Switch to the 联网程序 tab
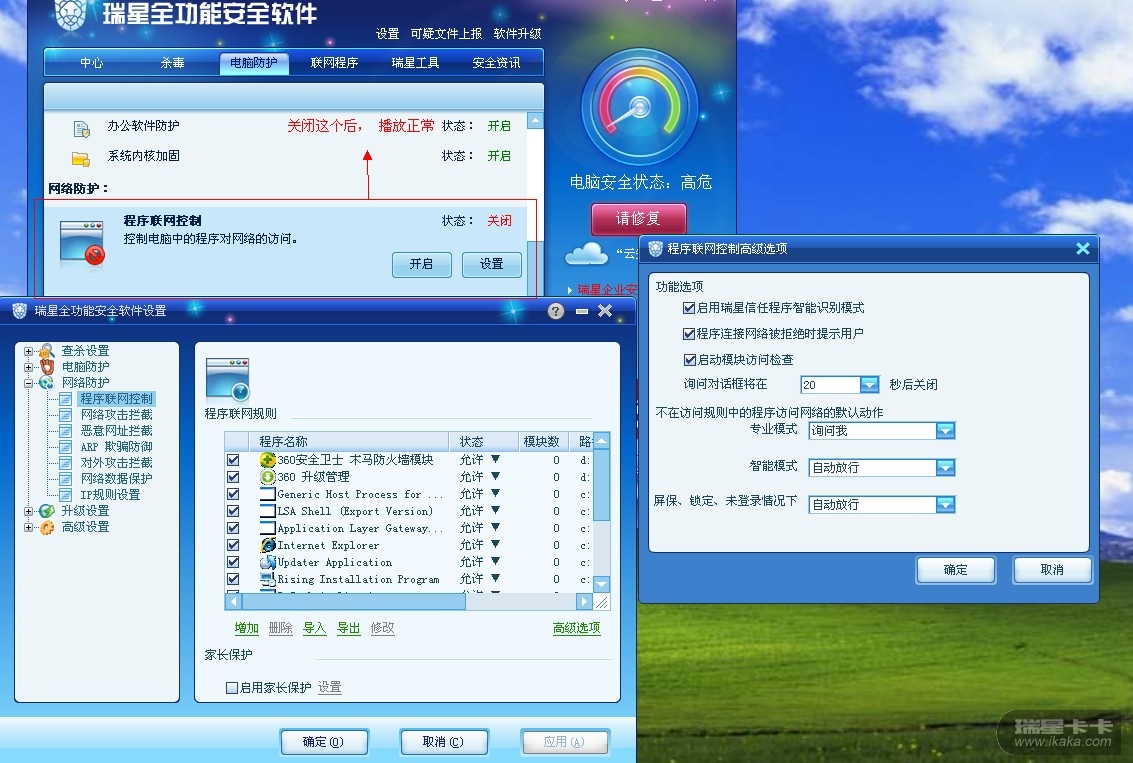 (334, 63)
